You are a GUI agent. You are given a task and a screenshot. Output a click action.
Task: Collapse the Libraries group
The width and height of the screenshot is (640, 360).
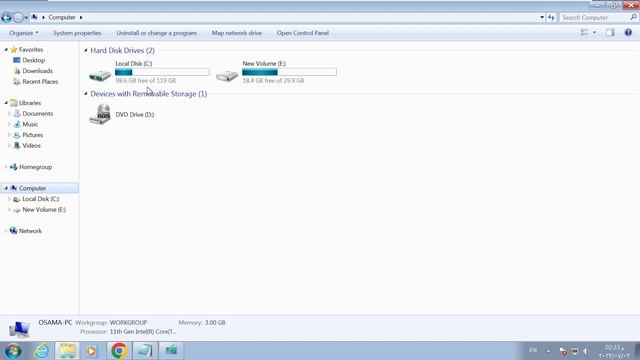click(6, 103)
